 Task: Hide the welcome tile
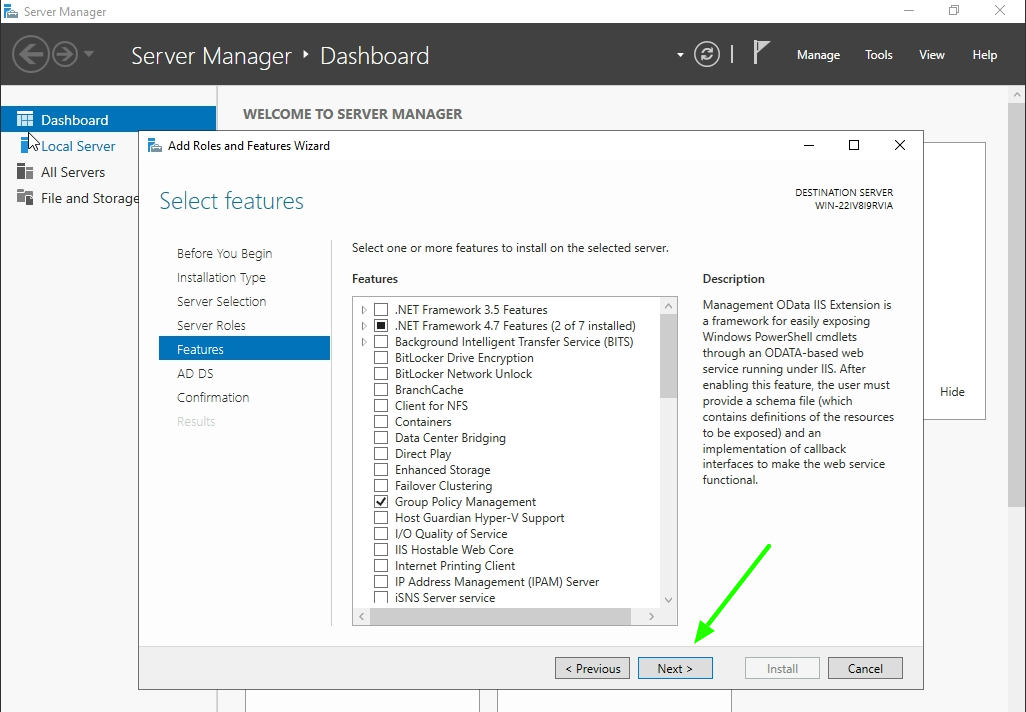coord(952,392)
